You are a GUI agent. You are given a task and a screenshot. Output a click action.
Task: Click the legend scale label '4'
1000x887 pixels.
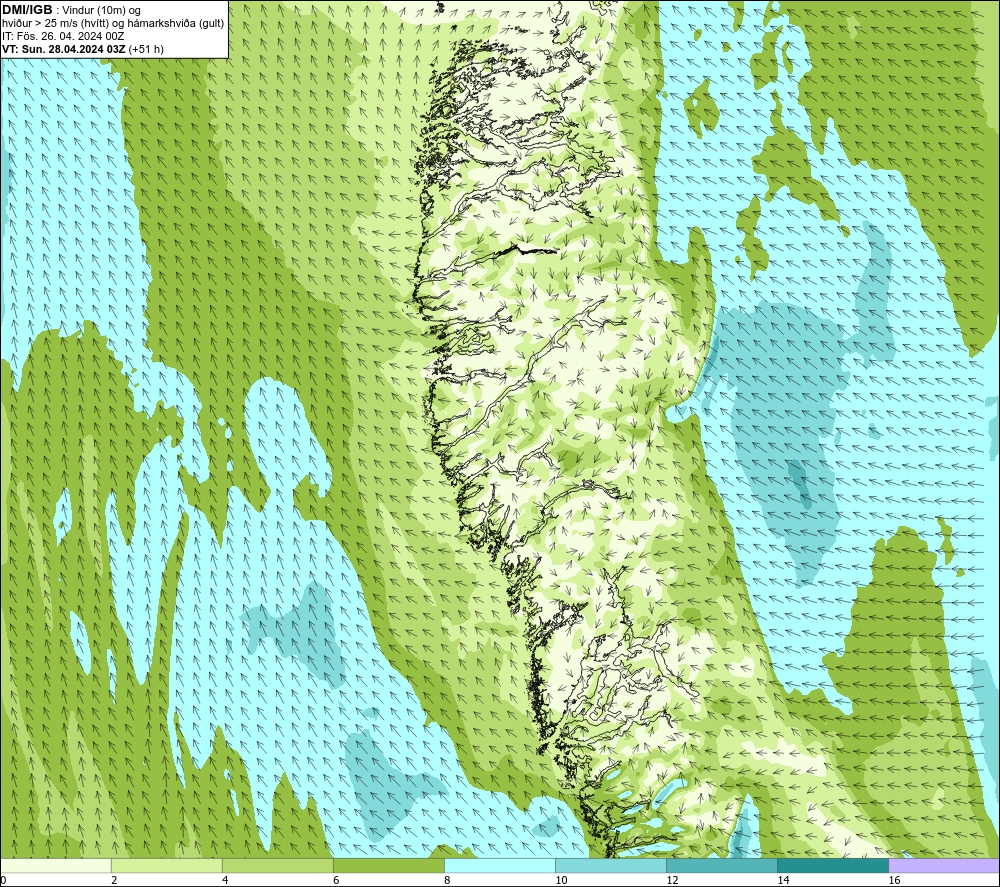[x=225, y=881]
